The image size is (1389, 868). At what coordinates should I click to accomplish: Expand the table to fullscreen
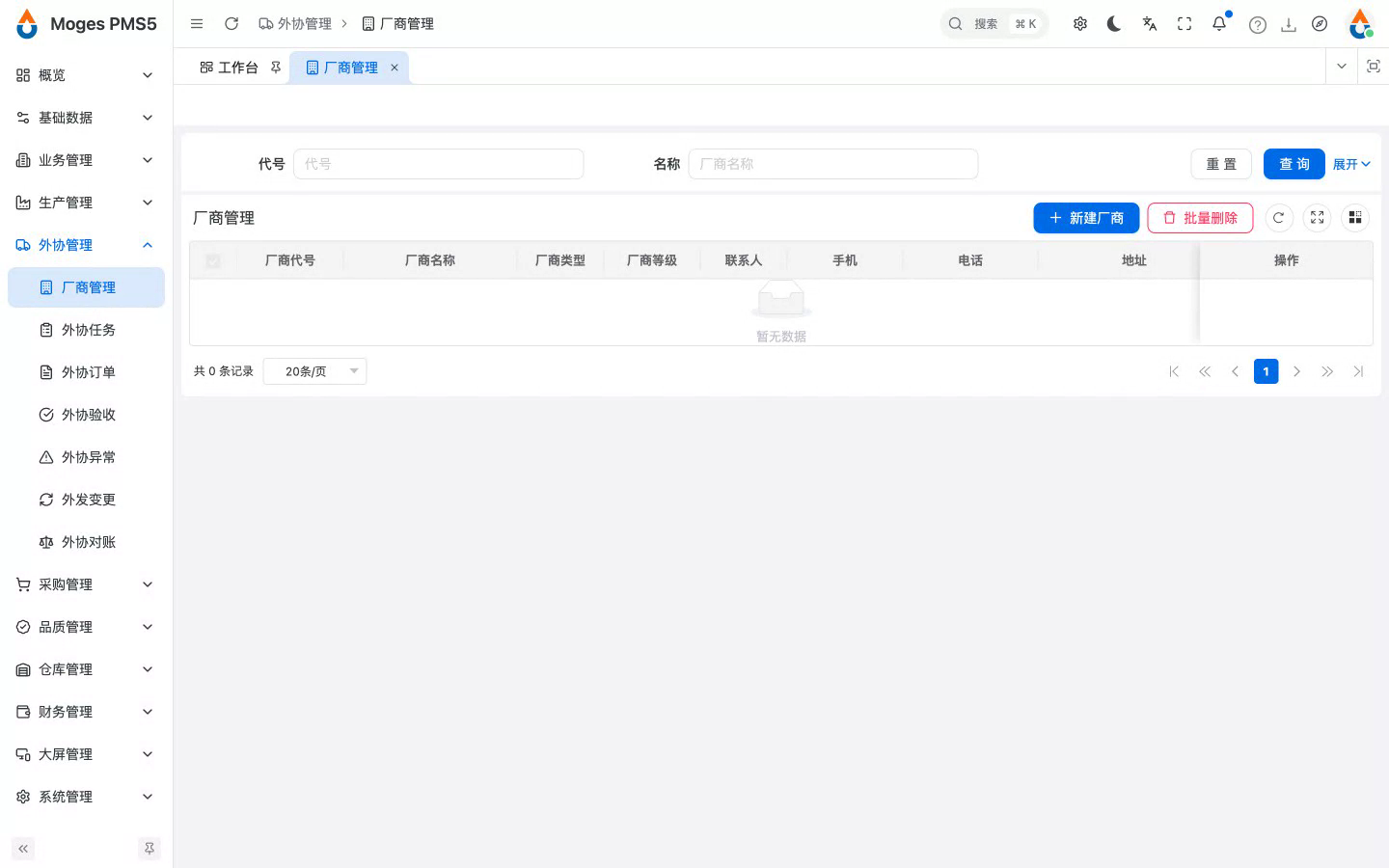tap(1318, 218)
